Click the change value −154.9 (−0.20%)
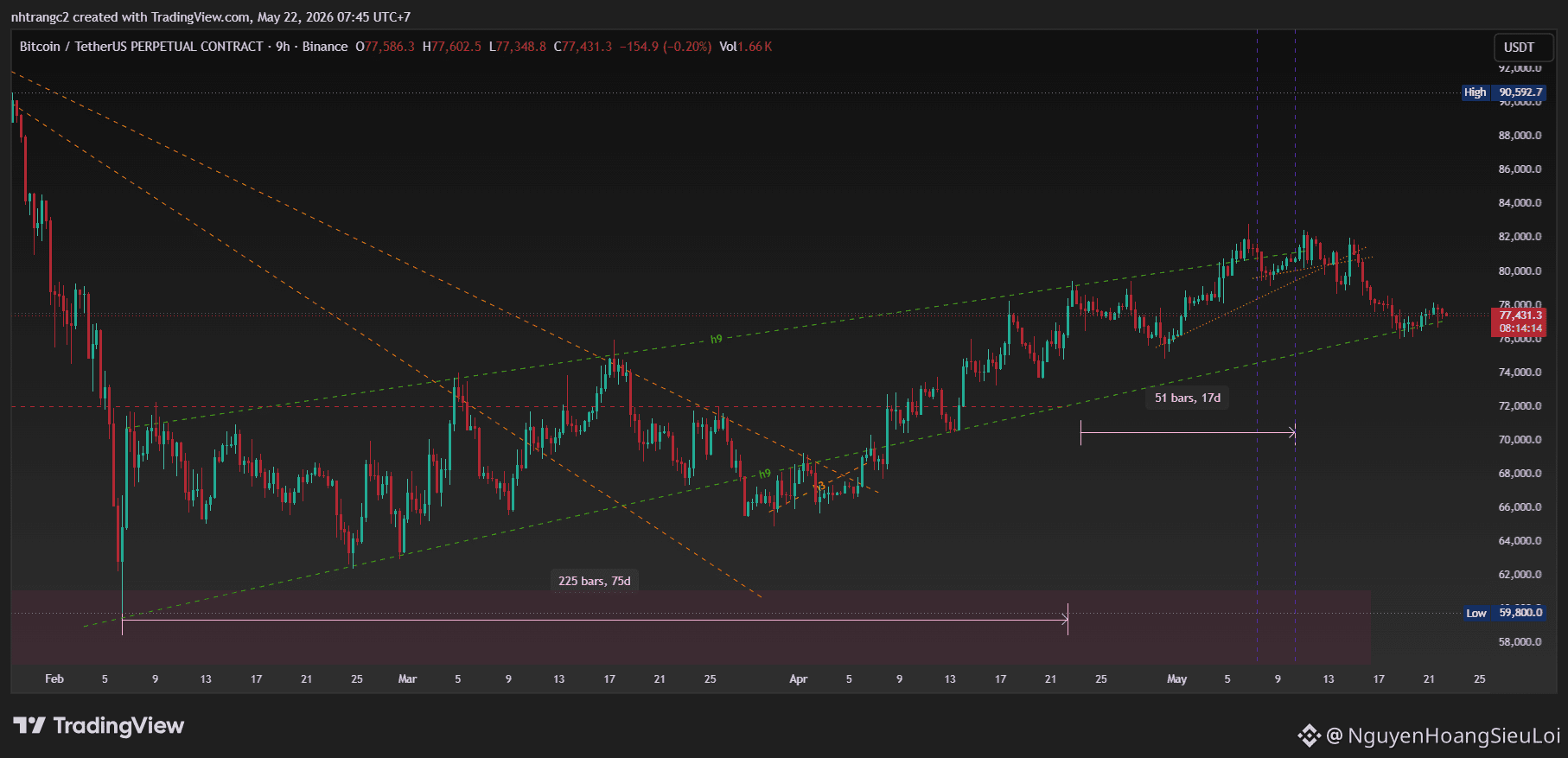 666,47
